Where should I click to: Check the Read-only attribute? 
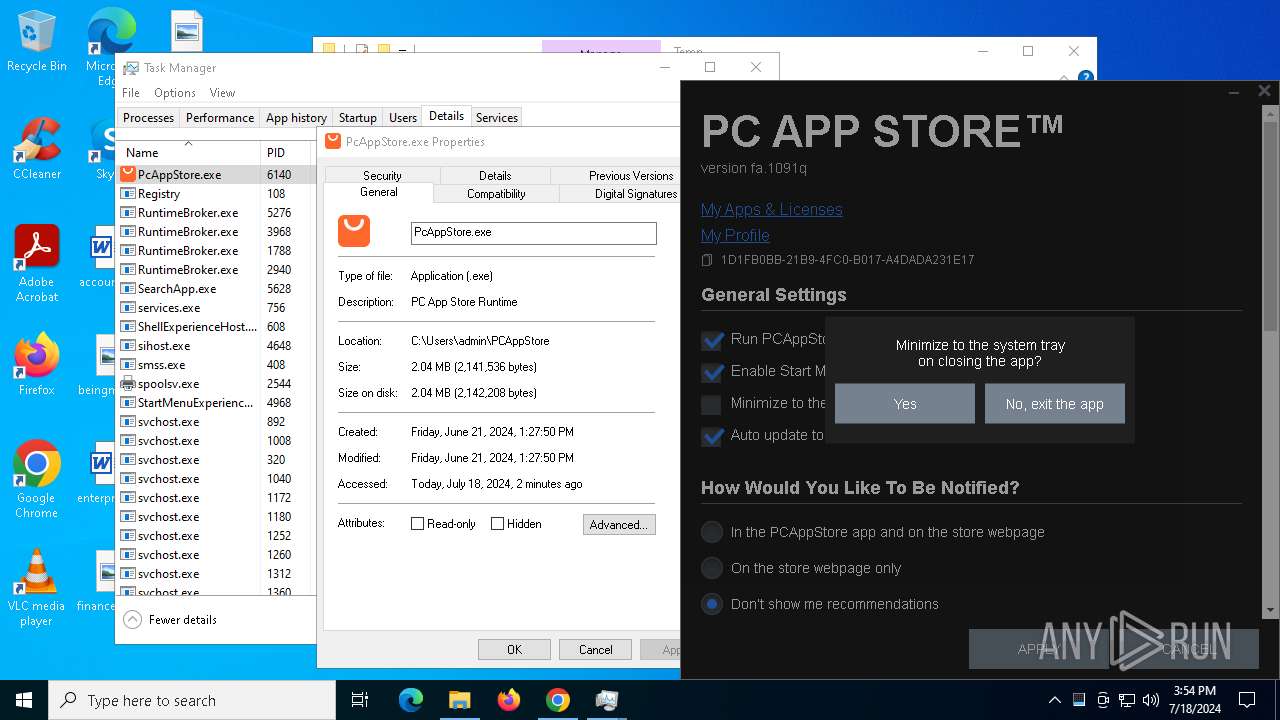point(418,523)
